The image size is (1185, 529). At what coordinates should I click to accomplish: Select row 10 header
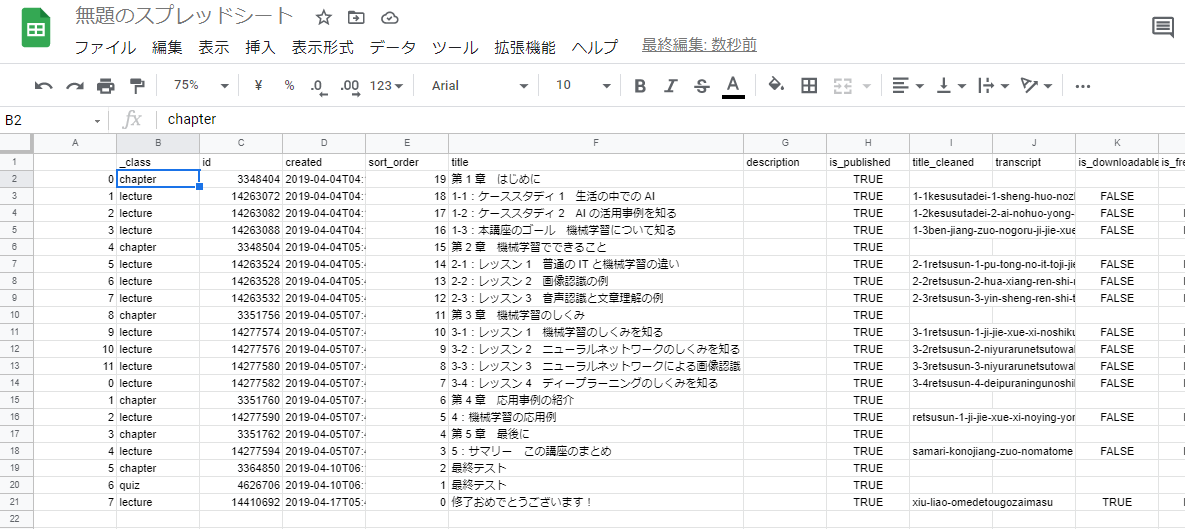17,314
